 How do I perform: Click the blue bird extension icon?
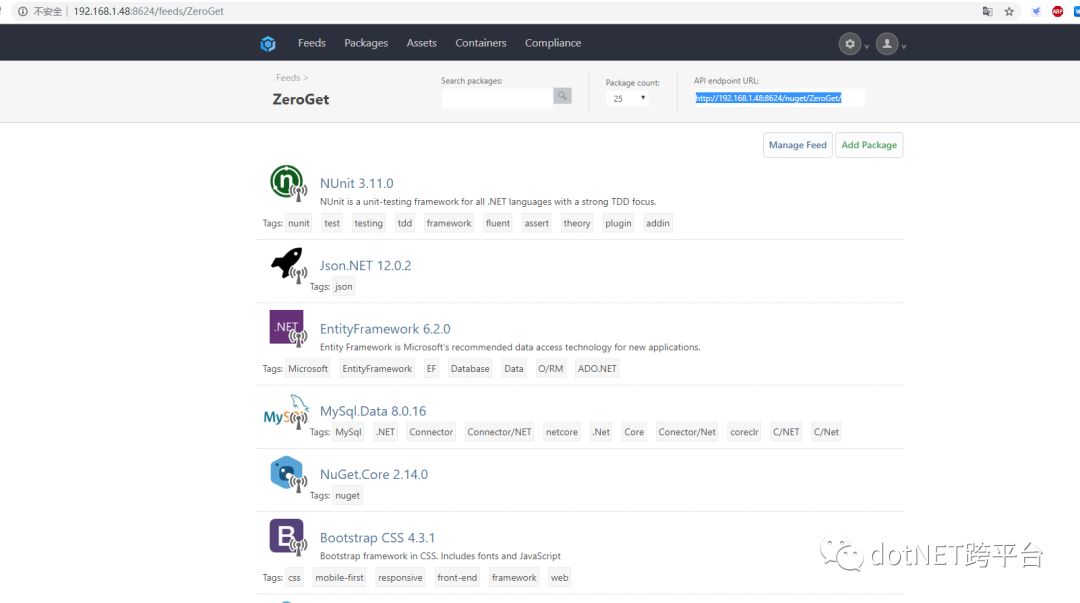(x=1036, y=11)
